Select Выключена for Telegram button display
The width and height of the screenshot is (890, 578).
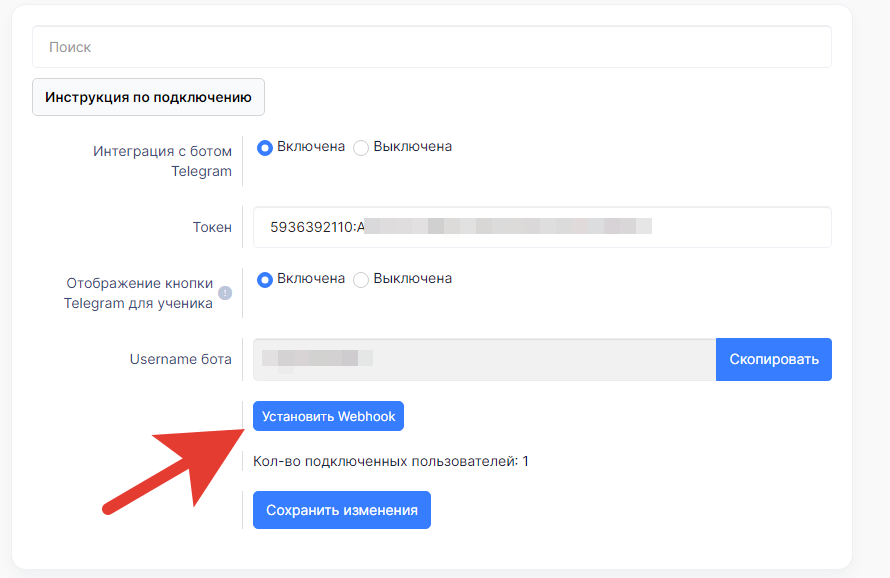point(361,280)
